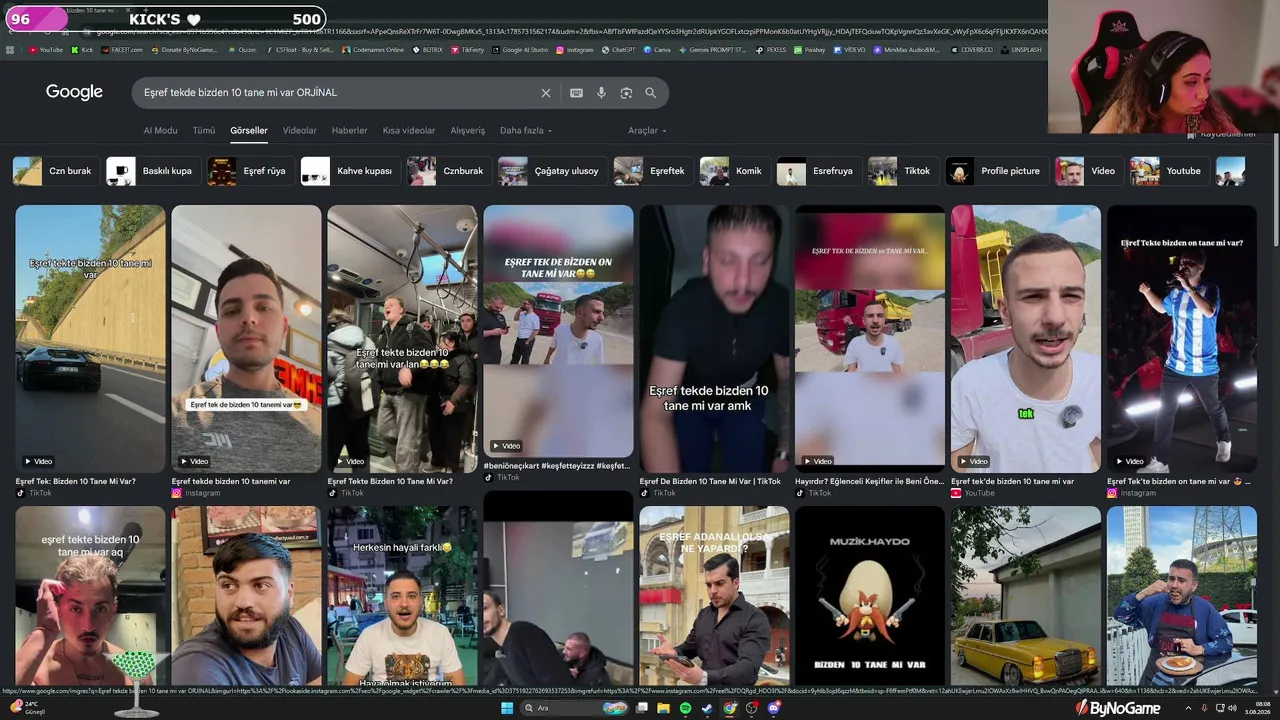Viewport: 1280px width, 720px height.
Task: Clear the search box with the X icon
Action: point(546,93)
